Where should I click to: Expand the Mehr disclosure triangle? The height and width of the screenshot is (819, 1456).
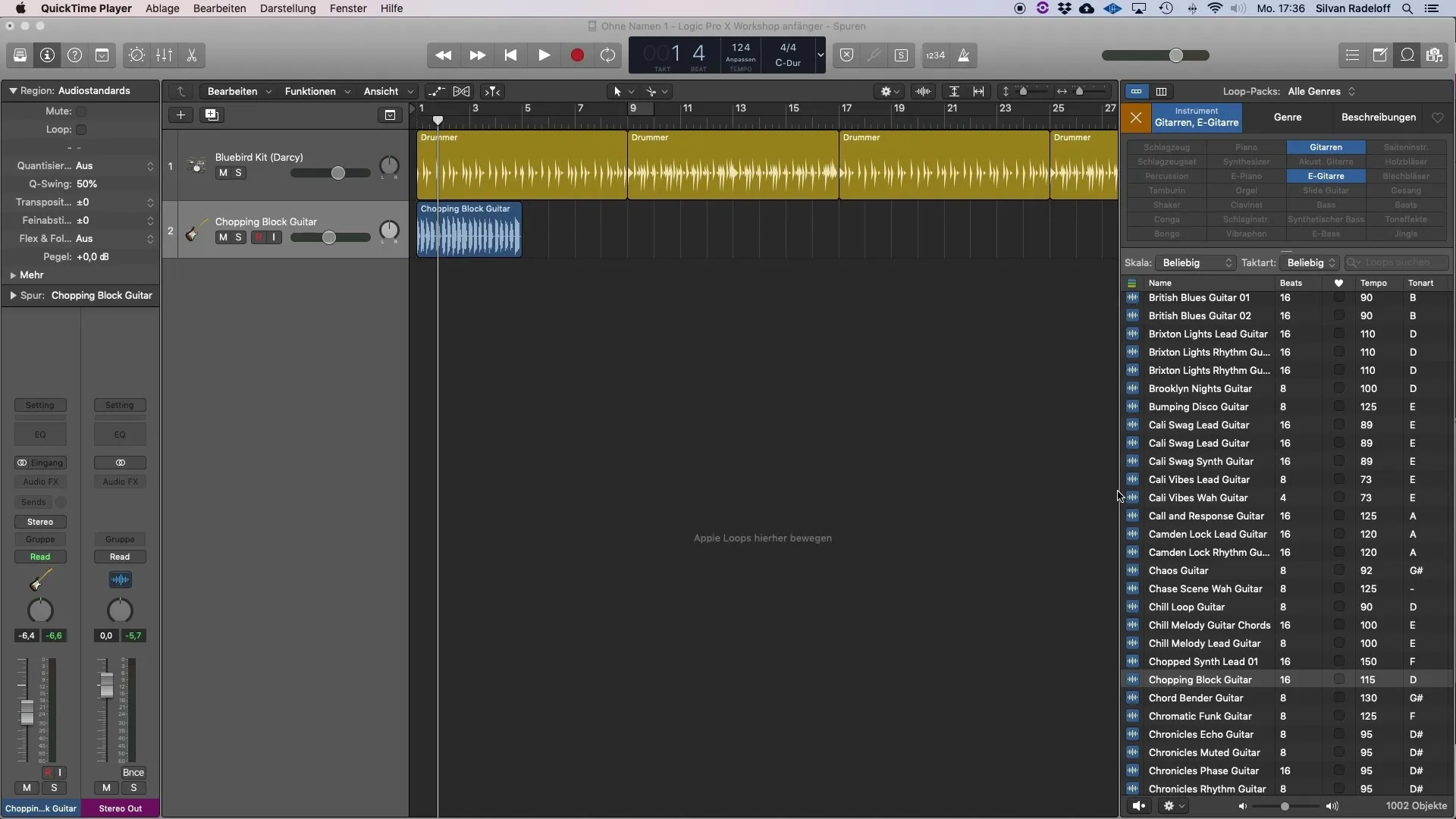click(13, 275)
